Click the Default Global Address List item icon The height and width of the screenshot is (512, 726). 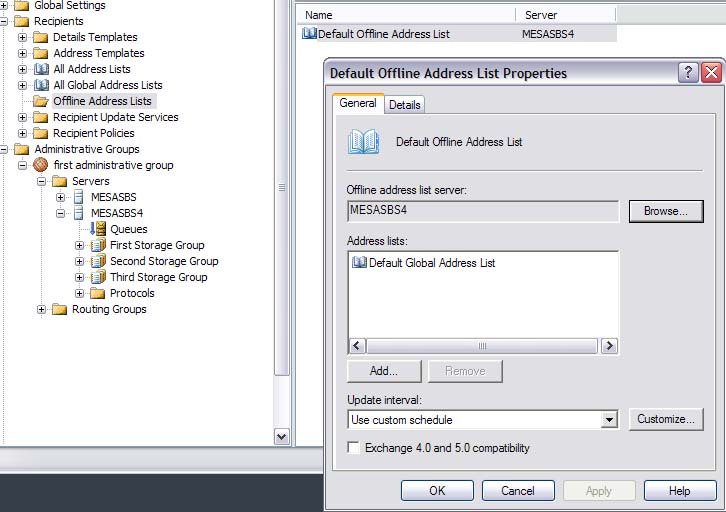359,262
